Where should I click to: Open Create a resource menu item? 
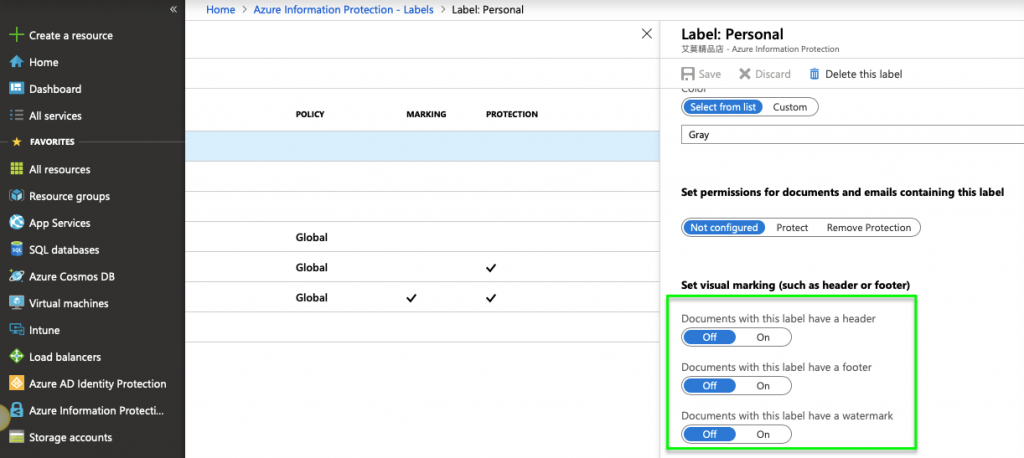(x=71, y=35)
